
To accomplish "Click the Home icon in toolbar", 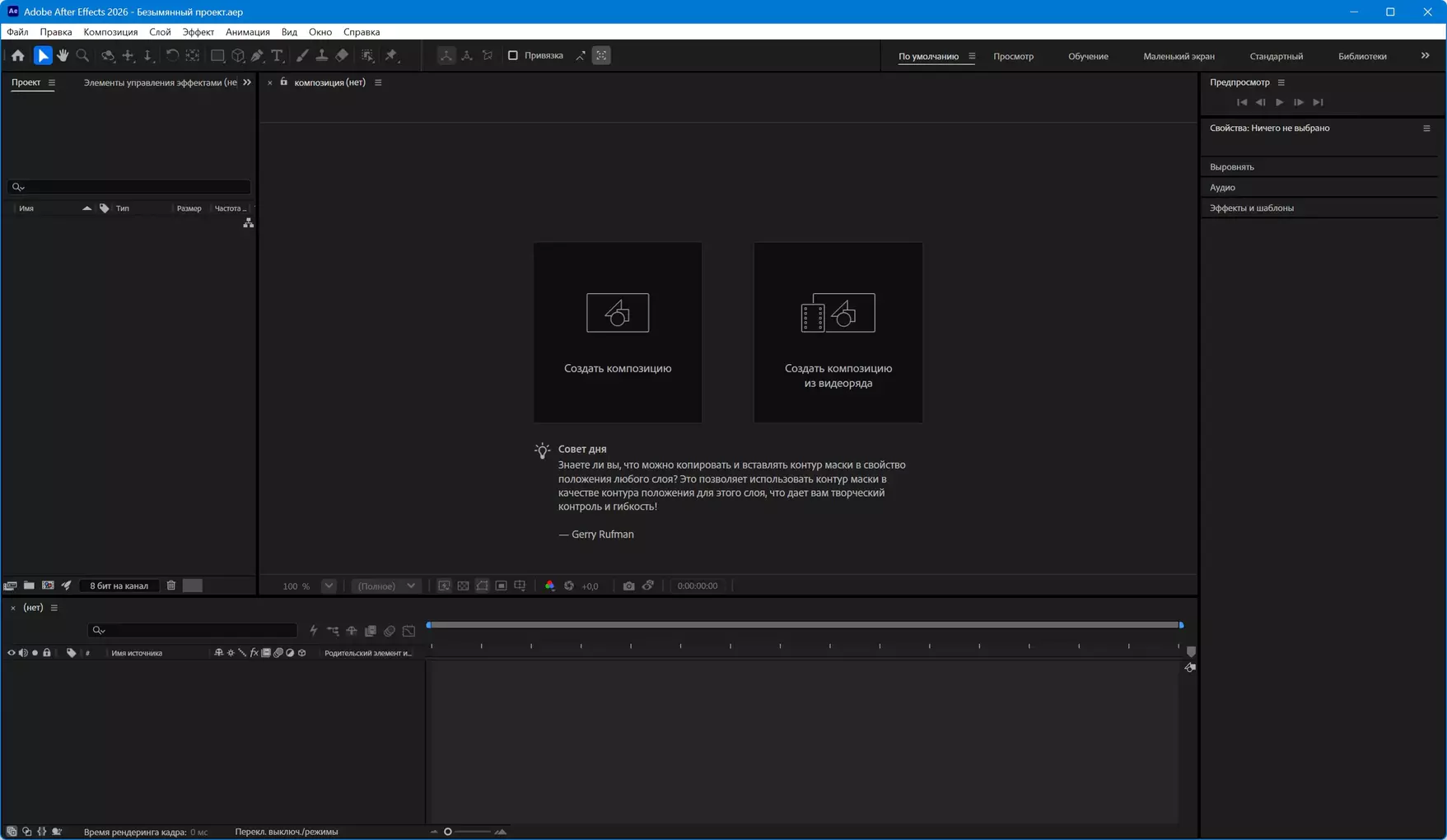I will (x=18, y=56).
